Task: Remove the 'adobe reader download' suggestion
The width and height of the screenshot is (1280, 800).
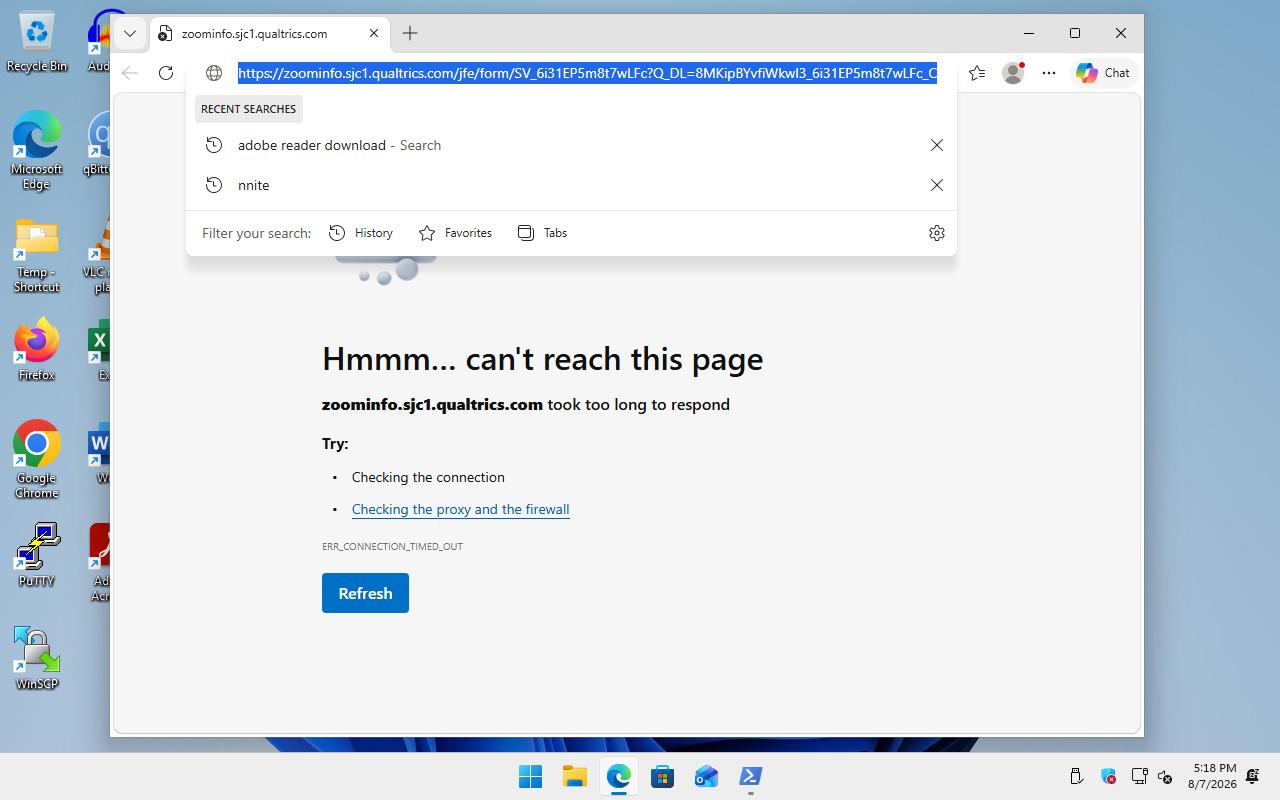Action: pos(937,145)
